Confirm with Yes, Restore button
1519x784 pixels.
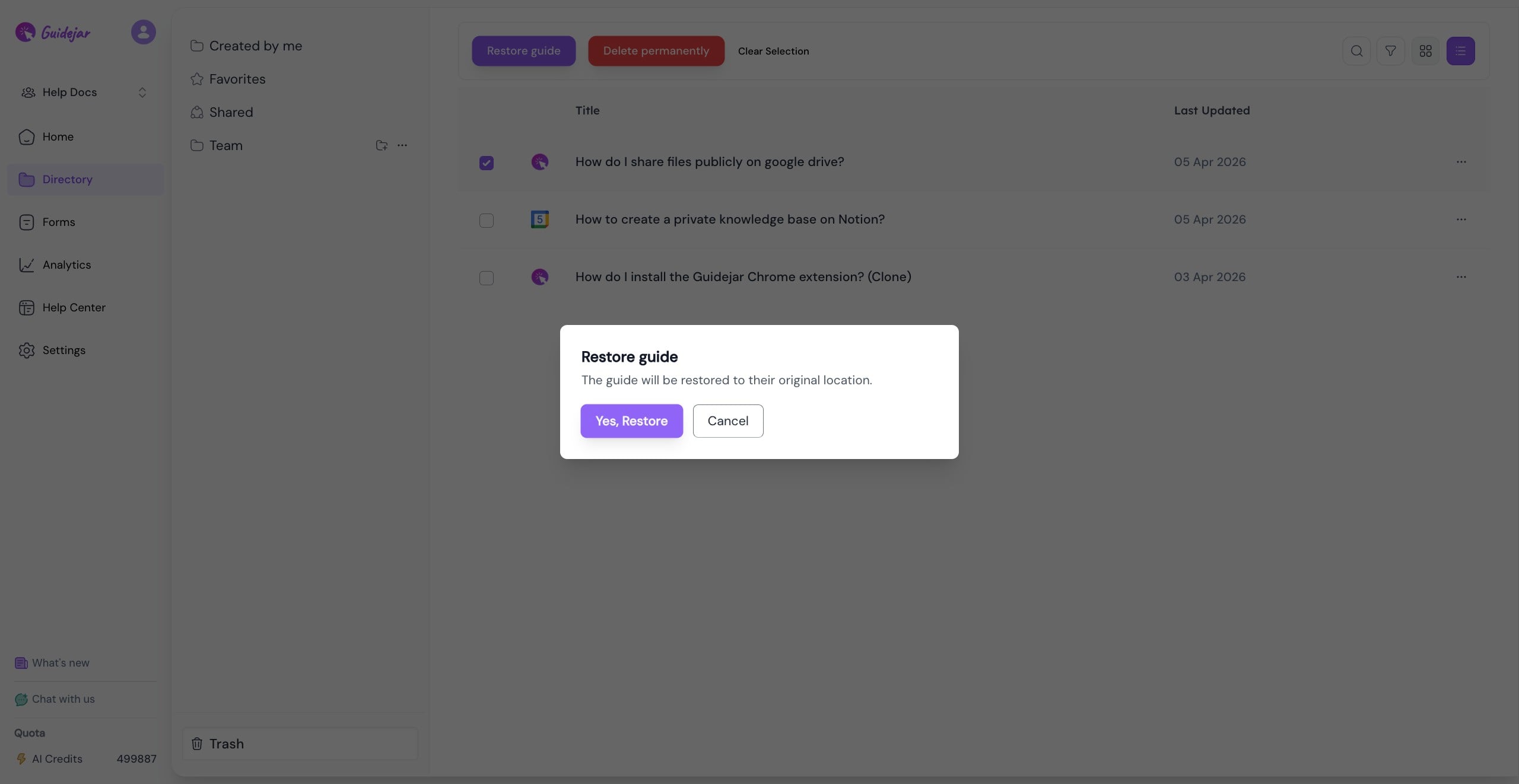pyautogui.click(x=631, y=421)
